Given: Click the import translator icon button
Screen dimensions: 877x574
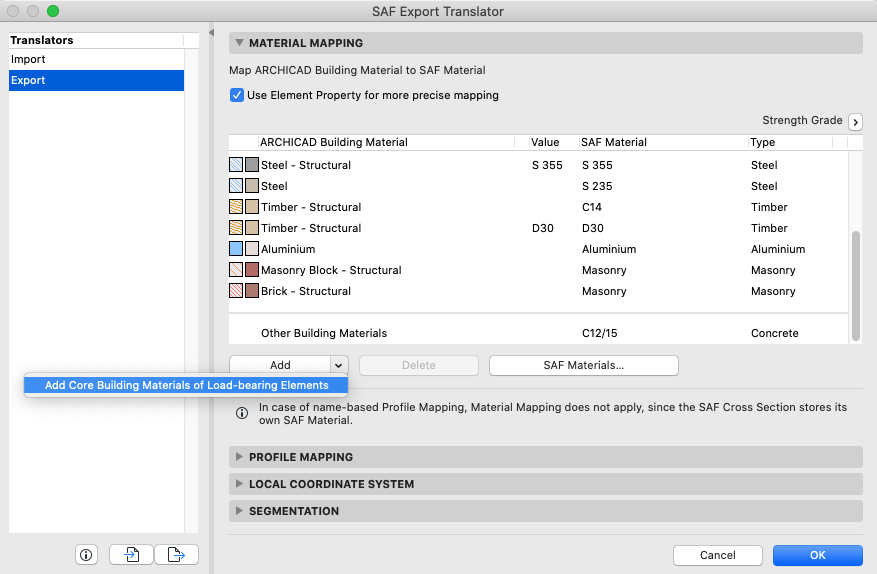Looking at the screenshot, I should (x=131, y=554).
